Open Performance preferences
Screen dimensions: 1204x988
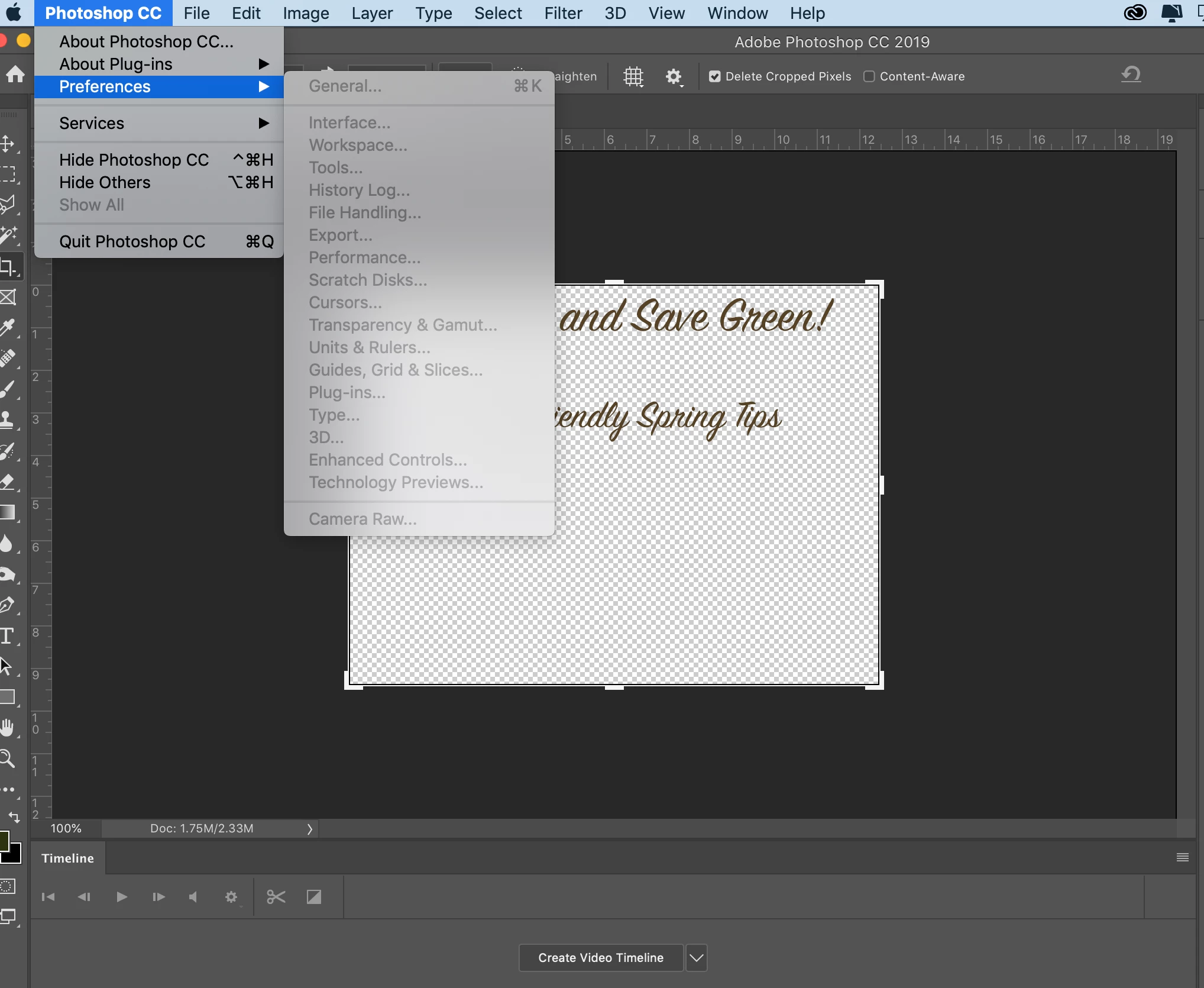pyautogui.click(x=364, y=257)
